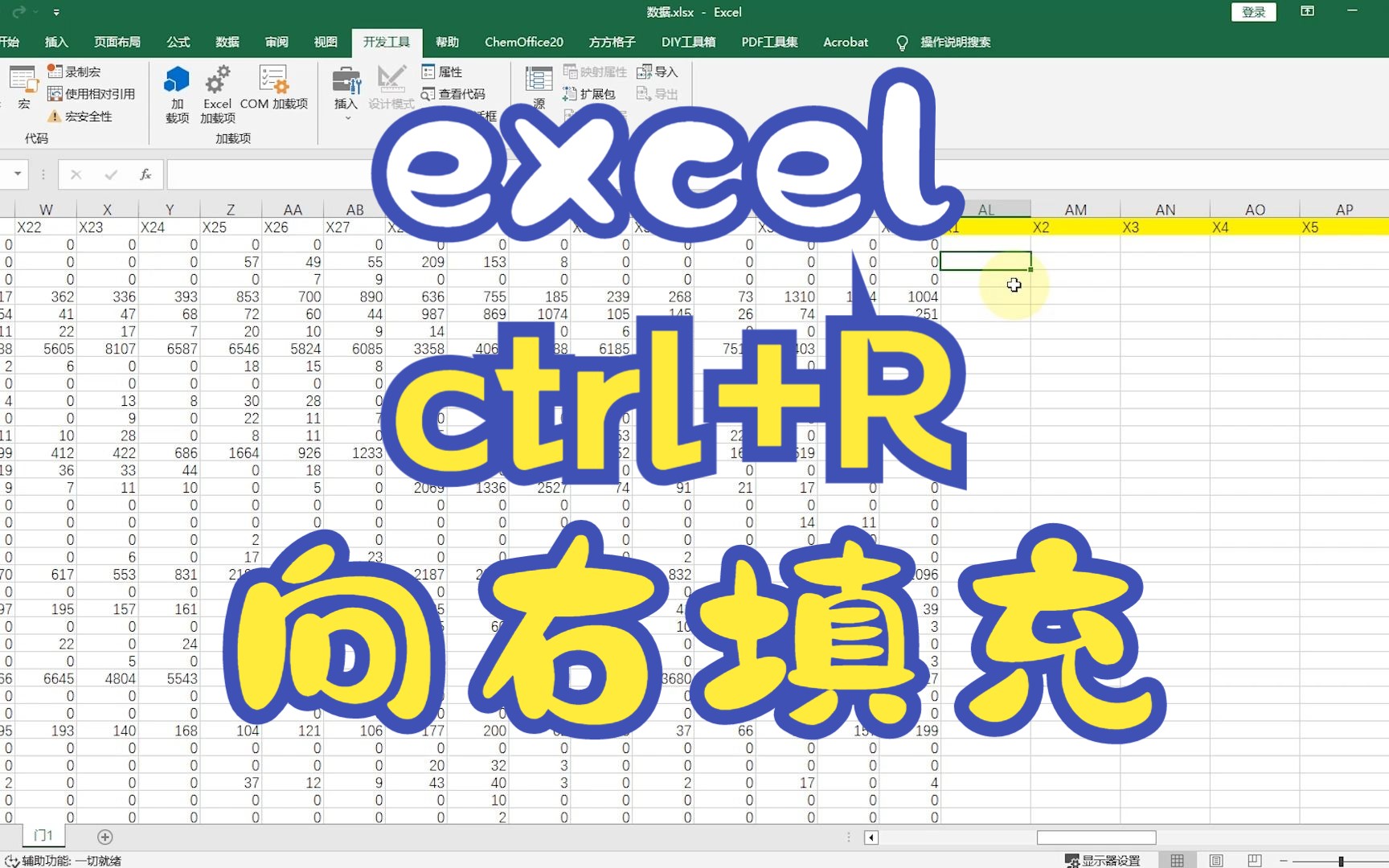
Task: Click cell with value 6645
Action: coord(46,678)
